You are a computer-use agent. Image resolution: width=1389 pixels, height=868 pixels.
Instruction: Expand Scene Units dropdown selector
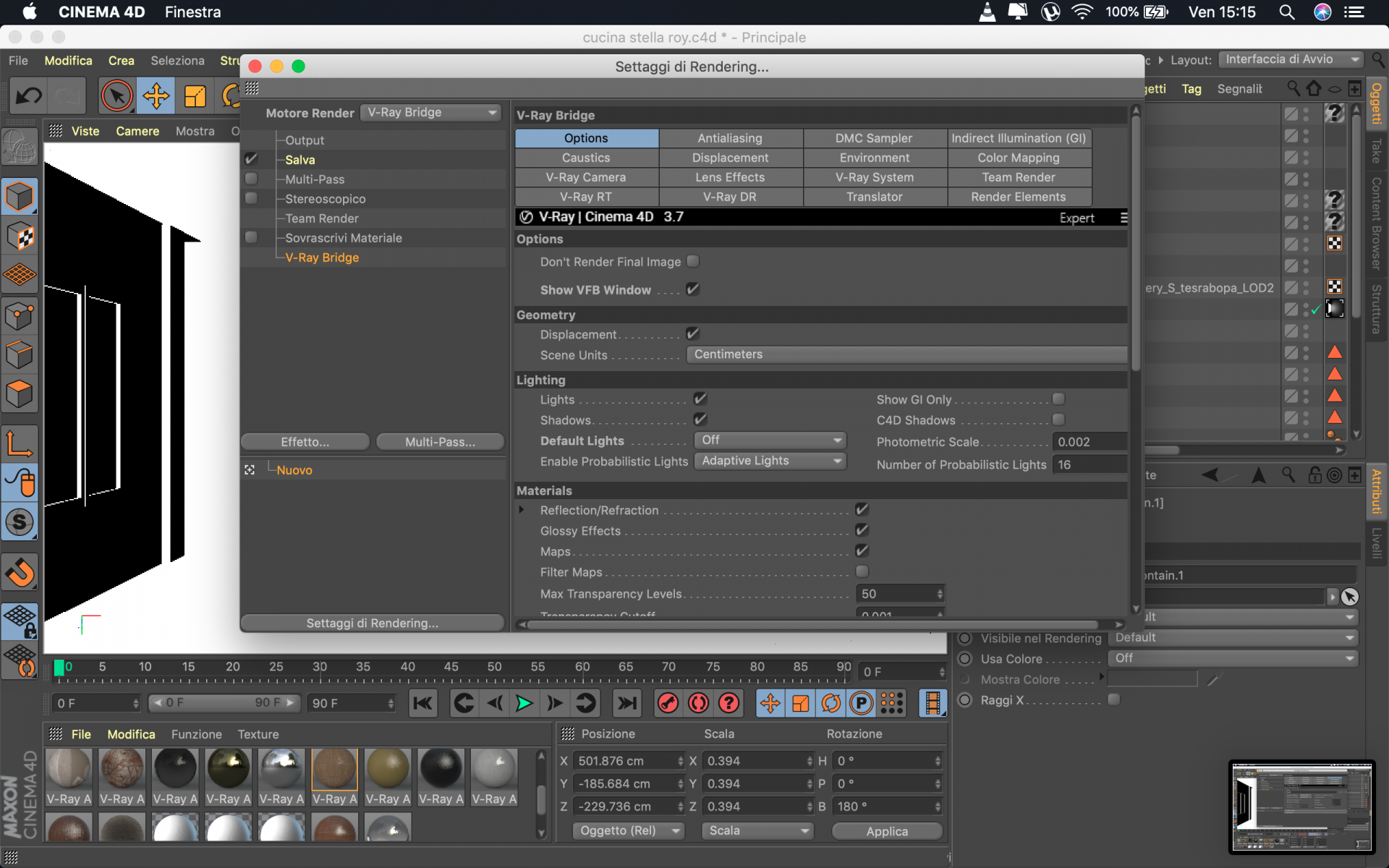910,354
